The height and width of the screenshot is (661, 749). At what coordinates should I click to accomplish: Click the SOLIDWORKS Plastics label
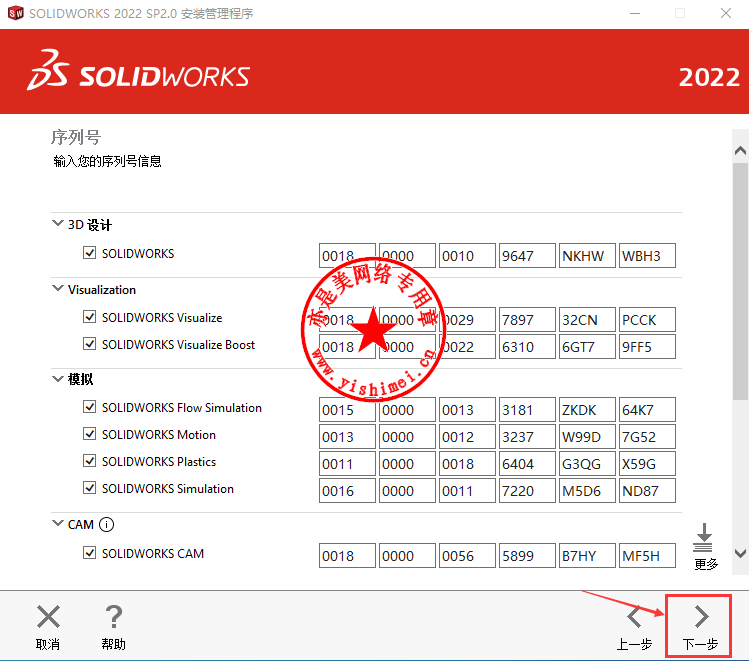(x=159, y=462)
